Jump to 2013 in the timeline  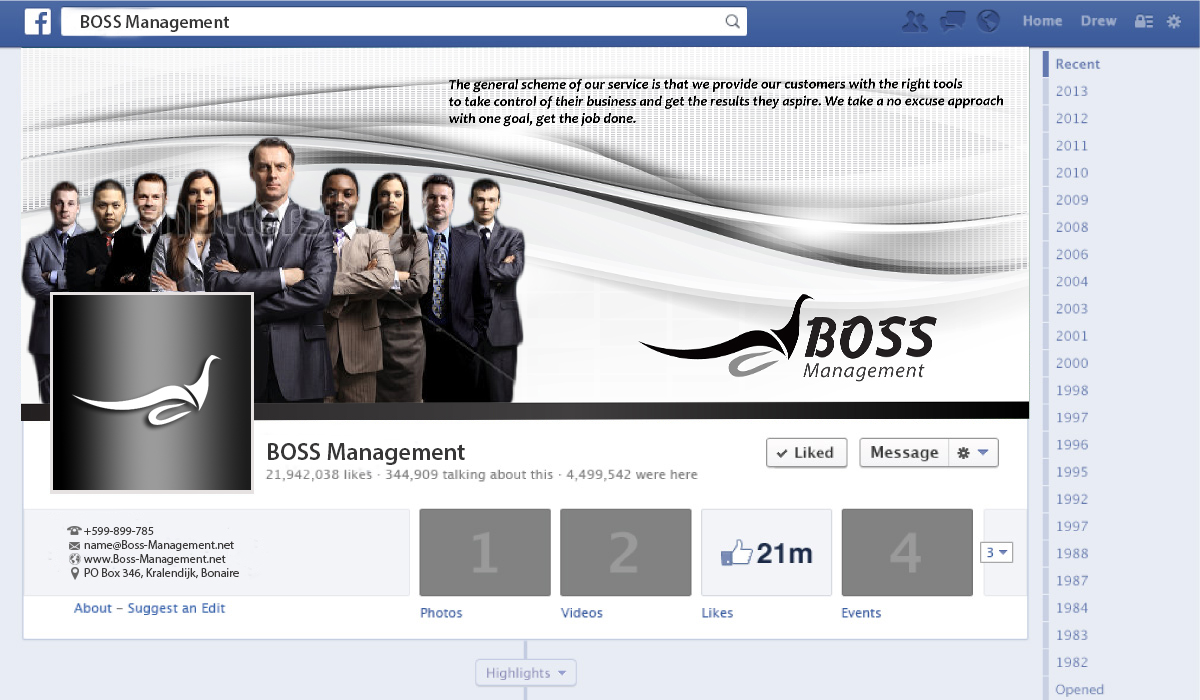[1072, 91]
